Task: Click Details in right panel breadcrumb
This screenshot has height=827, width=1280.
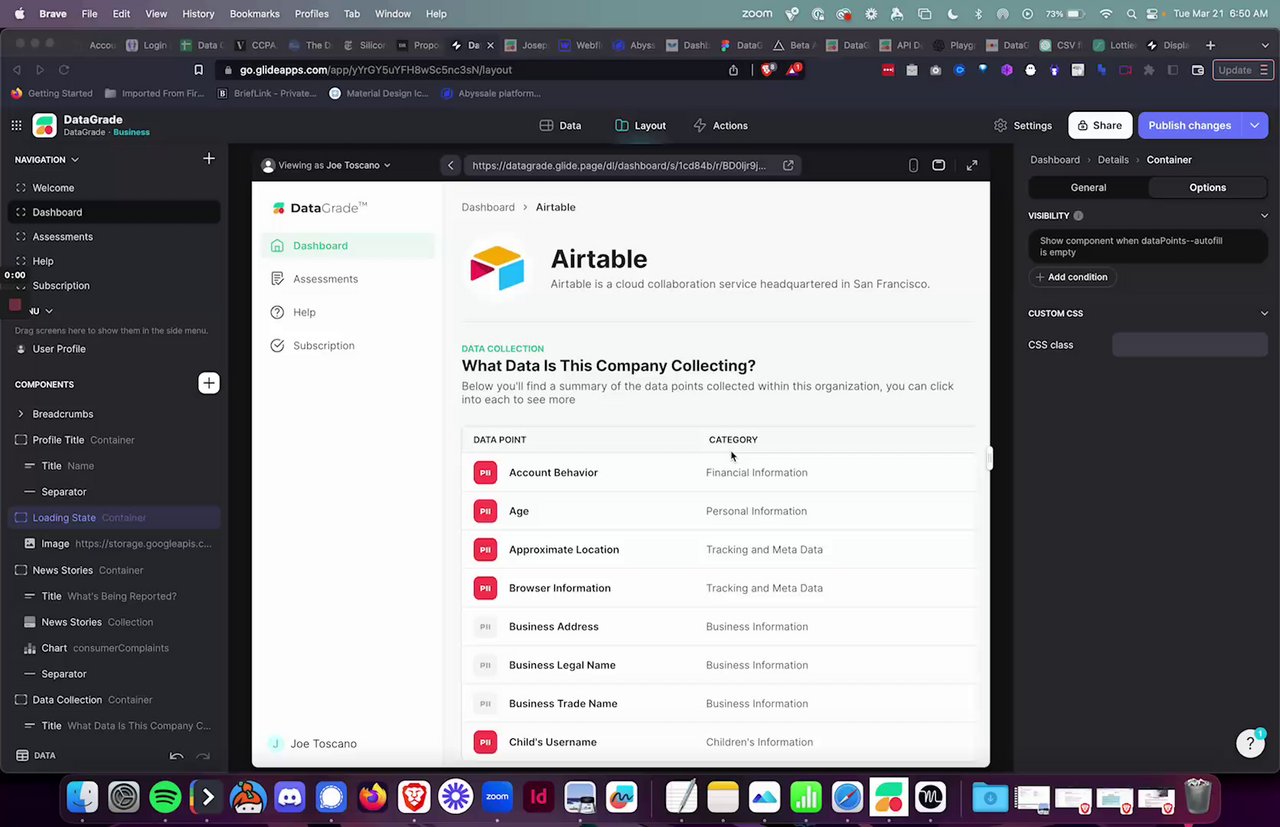Action: pos(1113,160)
